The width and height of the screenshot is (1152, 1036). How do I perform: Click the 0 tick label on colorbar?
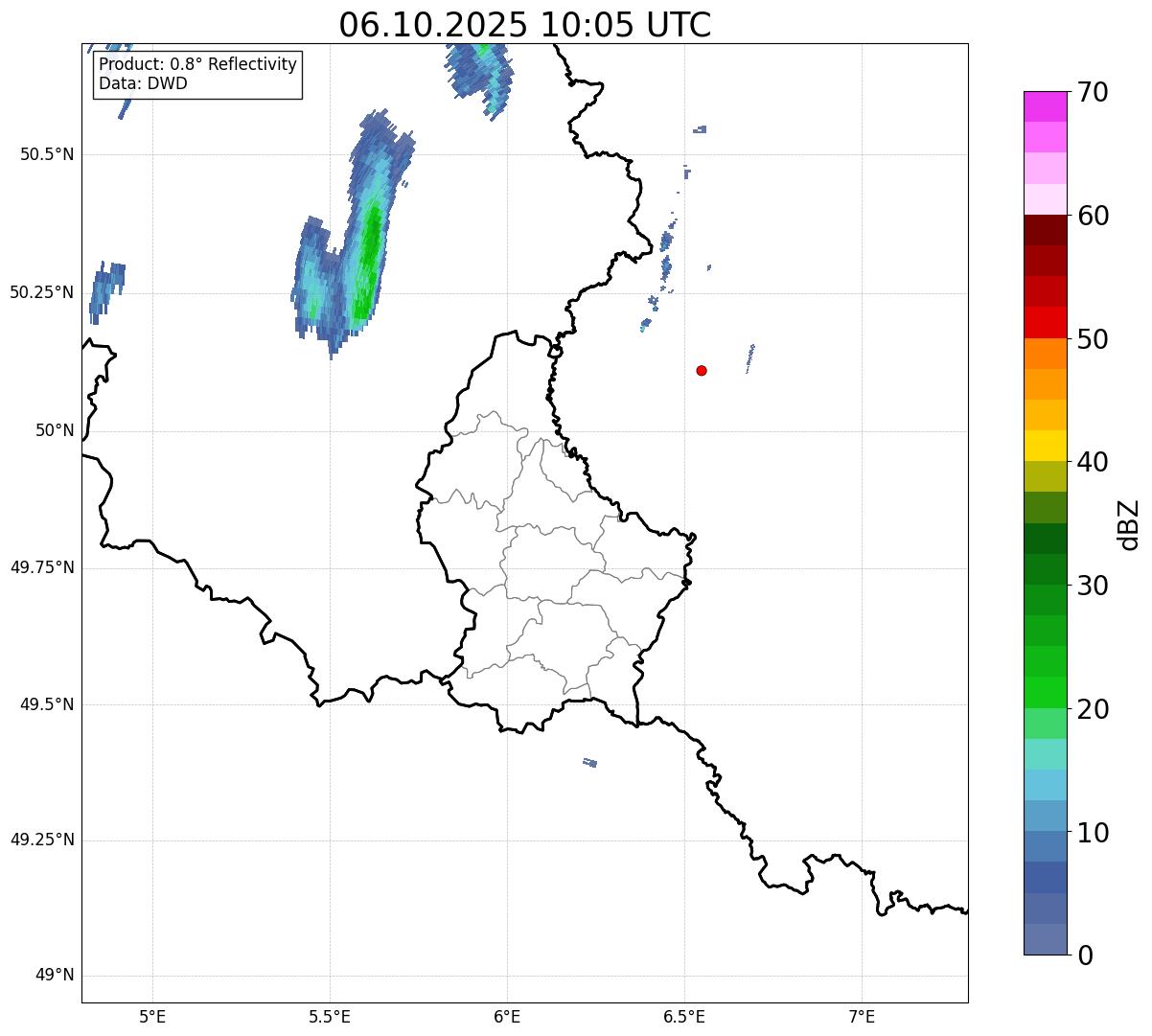tap(1084, 955)
